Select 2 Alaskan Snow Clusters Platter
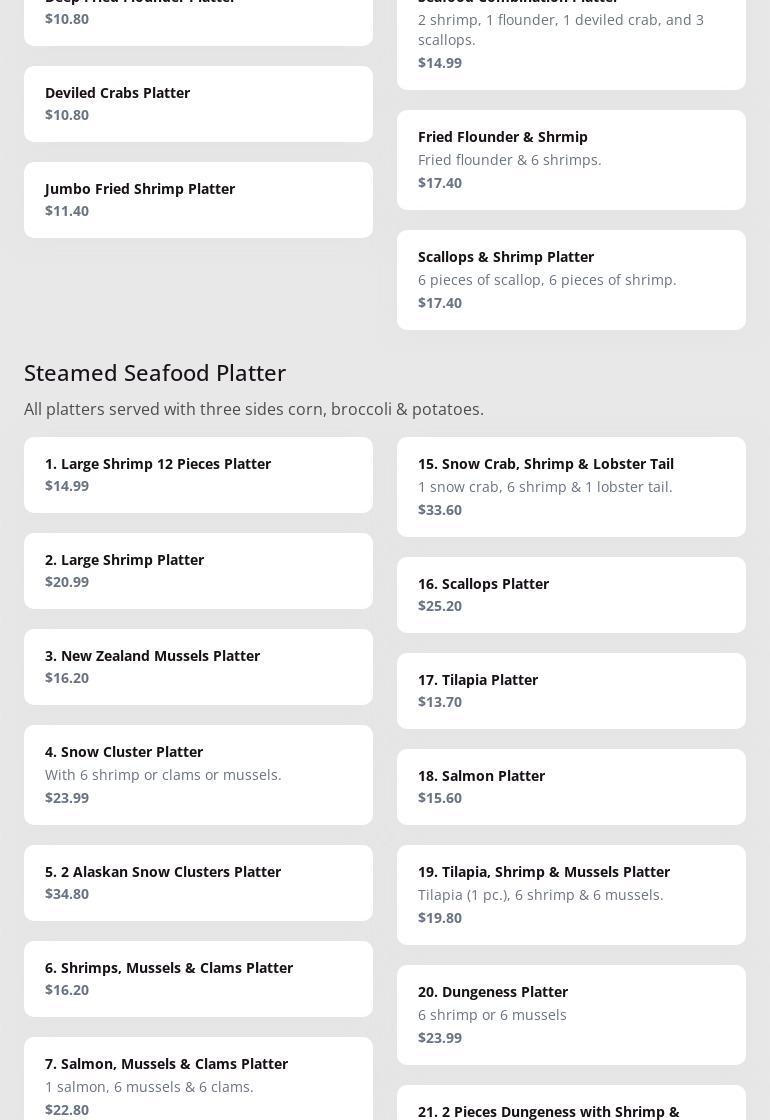The image size is (770, 1120). [198, 883]
